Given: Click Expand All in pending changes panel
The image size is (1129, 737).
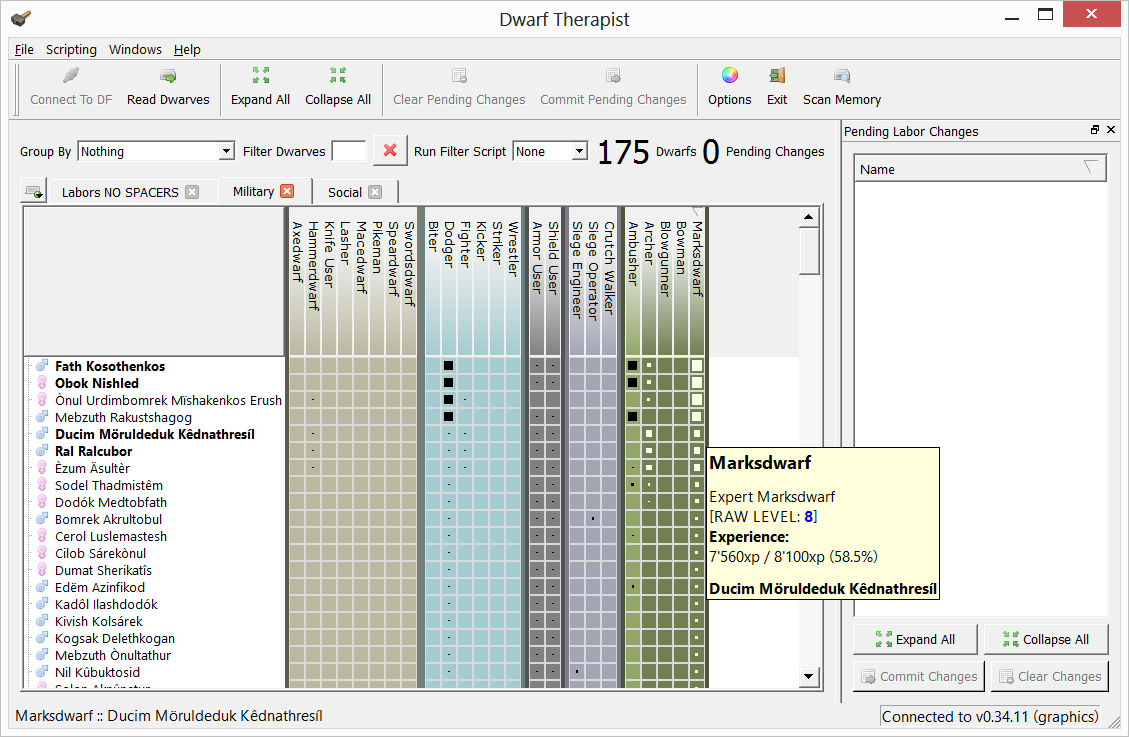Looking at the screenshot, I should [x=915, y=639].
